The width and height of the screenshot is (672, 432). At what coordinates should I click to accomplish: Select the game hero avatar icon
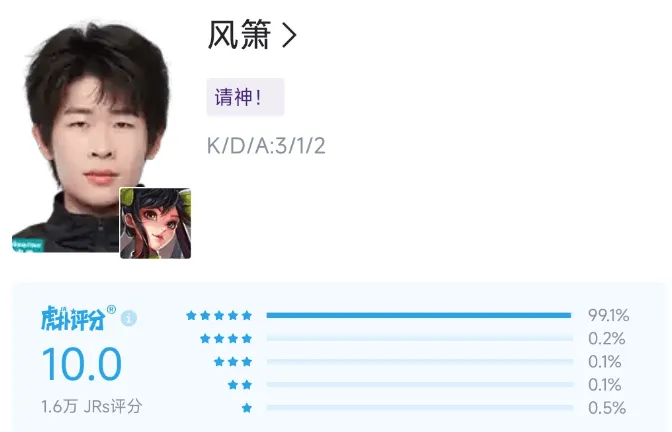point(155,223)
